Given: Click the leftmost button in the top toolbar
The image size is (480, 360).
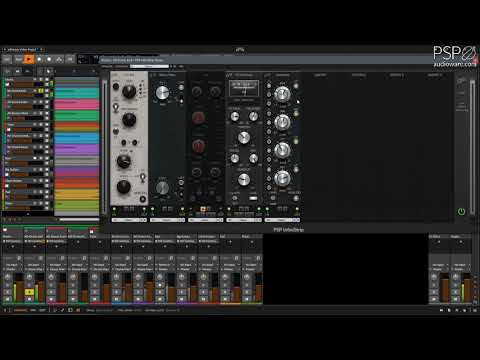Looking at the screenshot, I should point(7,59).
